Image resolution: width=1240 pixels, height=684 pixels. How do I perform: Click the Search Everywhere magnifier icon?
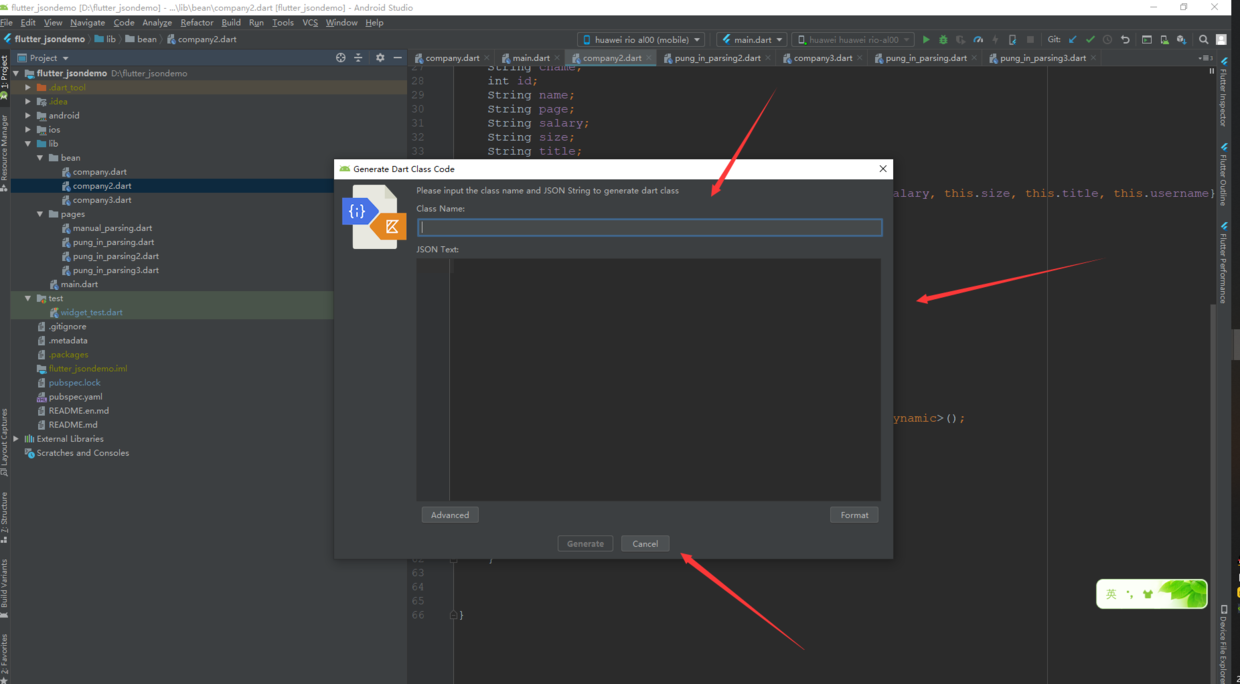tap(1203, 40)
